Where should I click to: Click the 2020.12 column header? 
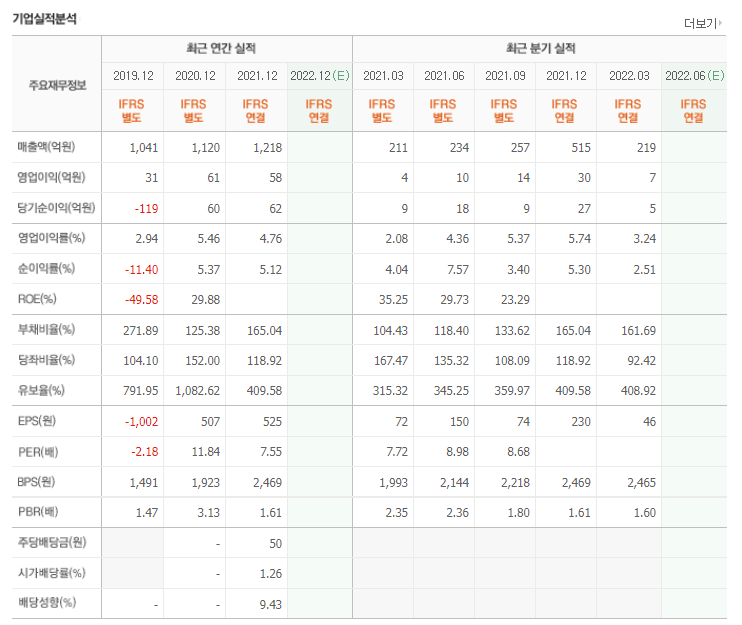point(195,76)
